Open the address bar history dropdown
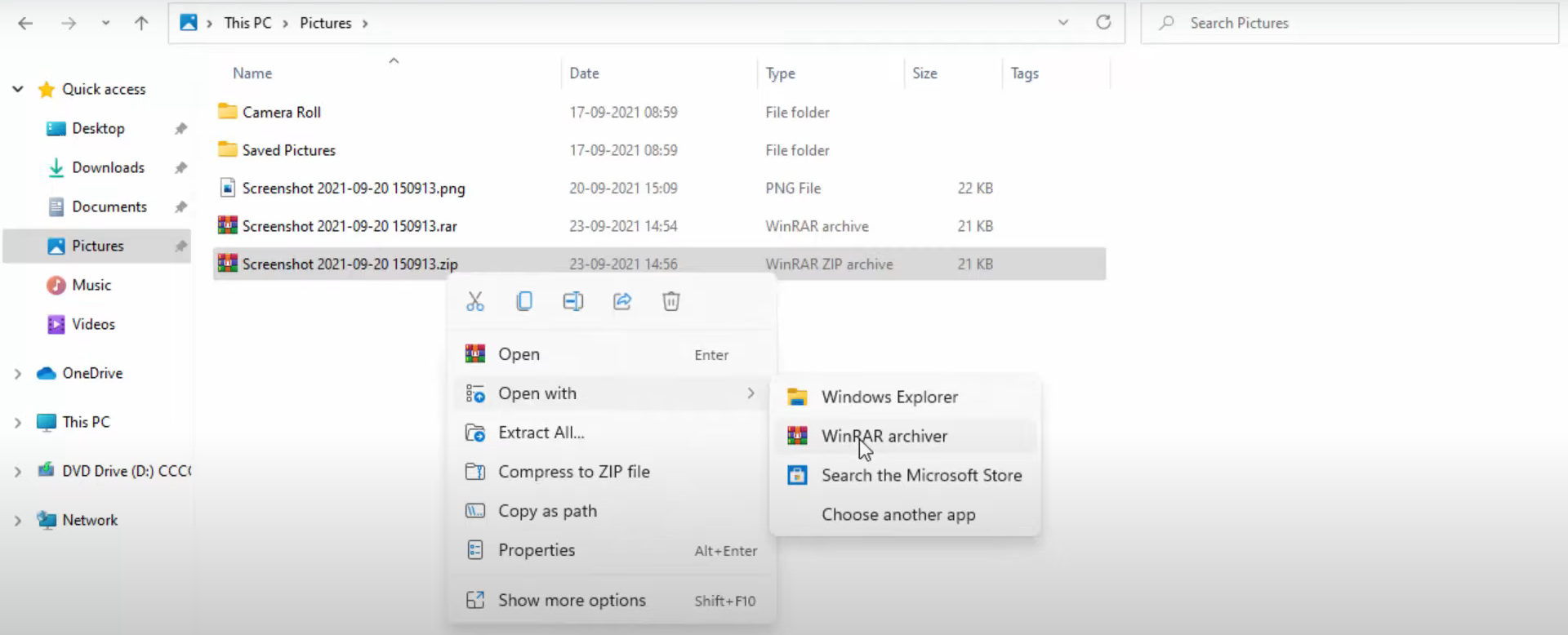The height and width of the screenshot is (635, 1568). click(x=1062, y=23)
